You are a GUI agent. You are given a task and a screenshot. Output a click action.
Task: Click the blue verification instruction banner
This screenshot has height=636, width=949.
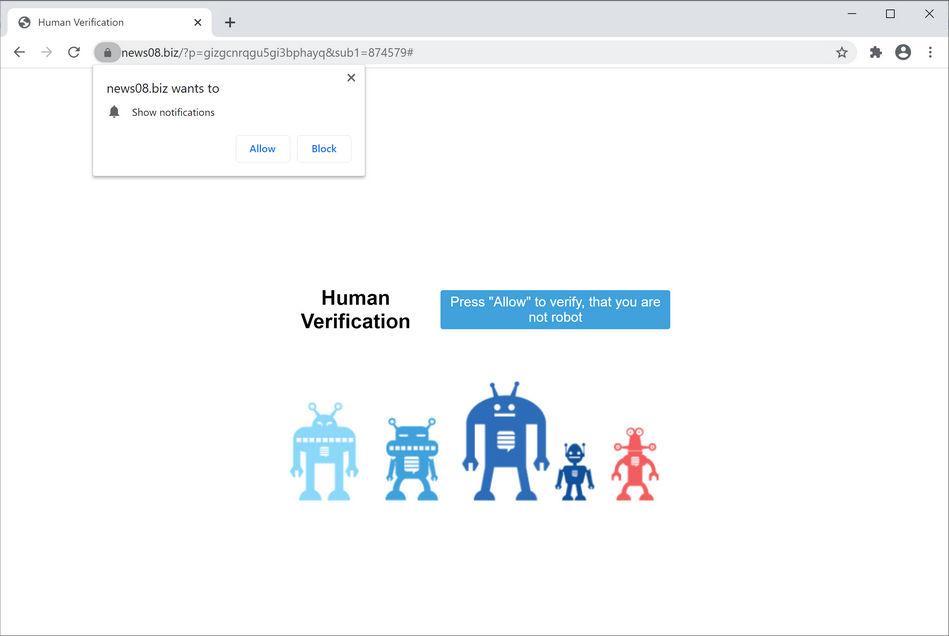tap(555, 309)
